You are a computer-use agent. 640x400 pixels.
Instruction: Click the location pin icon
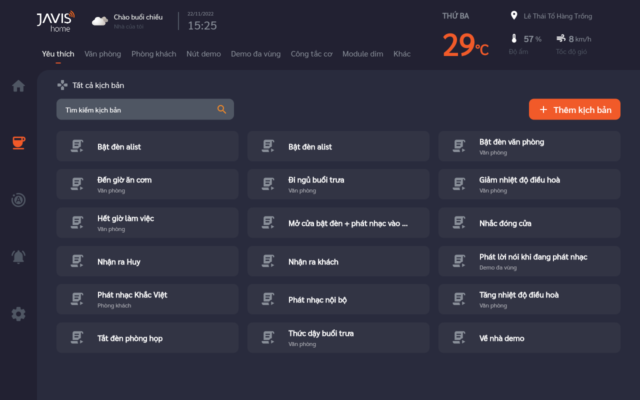click(513, 16)
